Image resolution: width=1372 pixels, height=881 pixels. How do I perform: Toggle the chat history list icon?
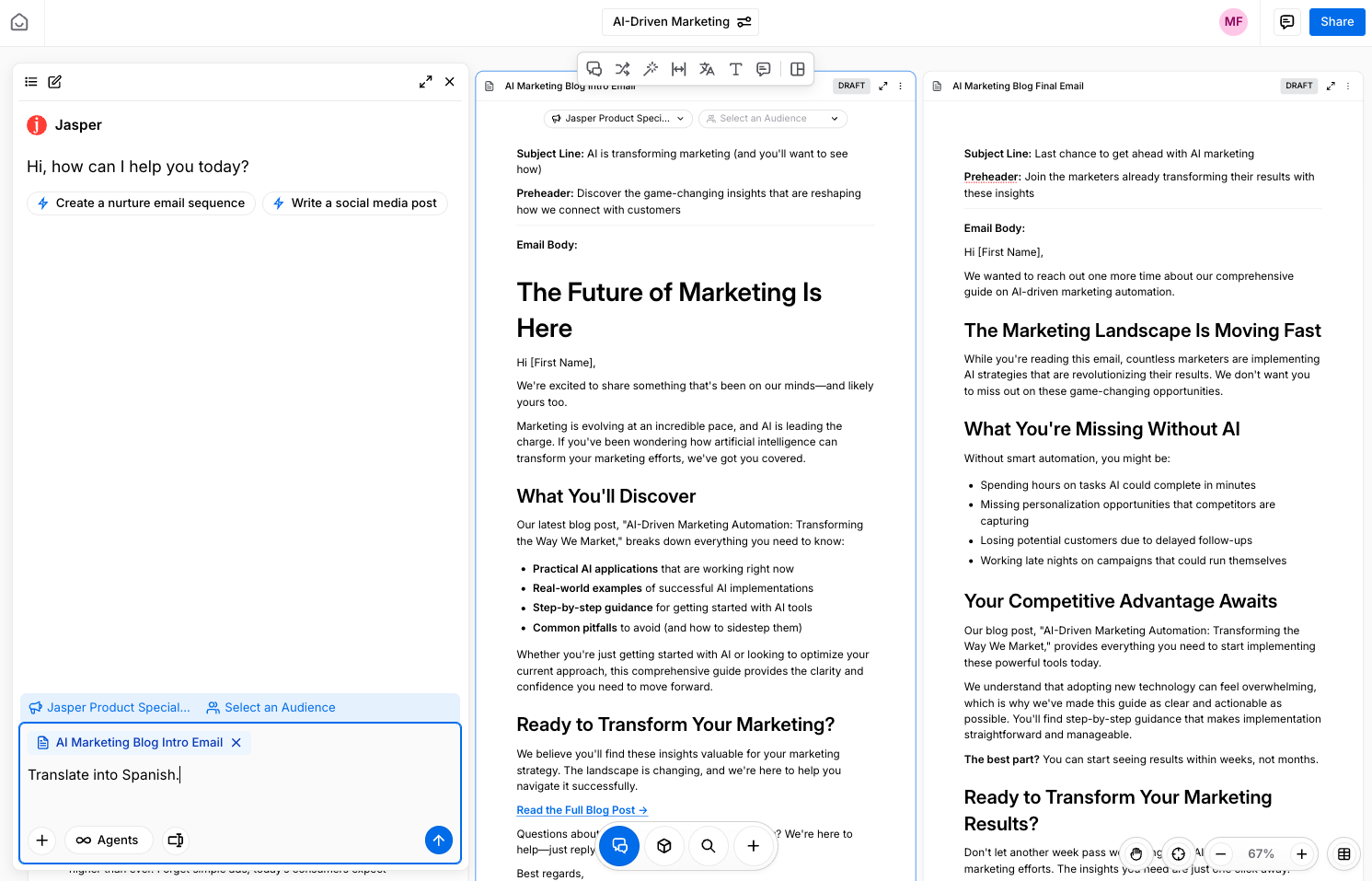coord(31,82)
